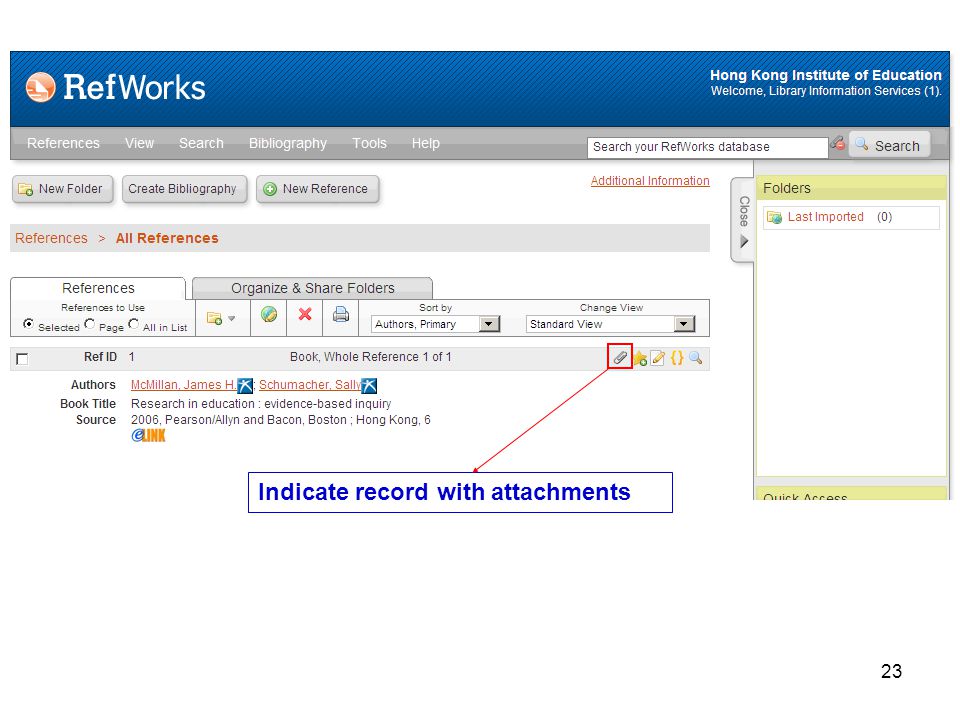The height and width of the screenshot is (720, 960).
Task: Click the Folders panel header
Action: click(x=851, y=188)
